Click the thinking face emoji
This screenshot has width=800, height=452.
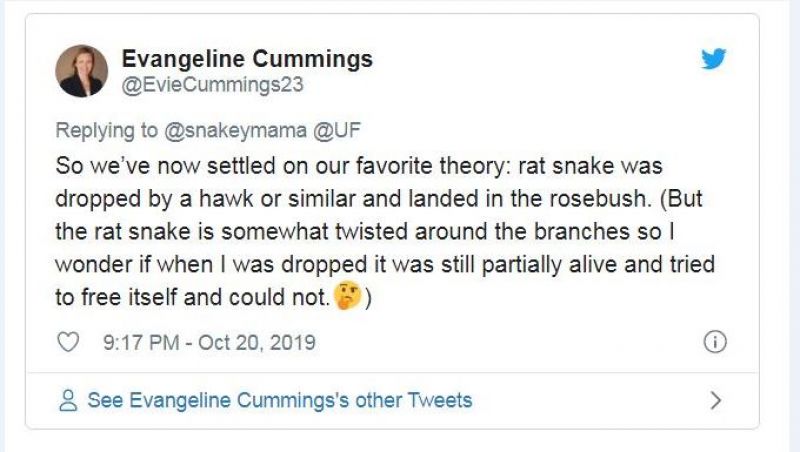coord(349,299)
